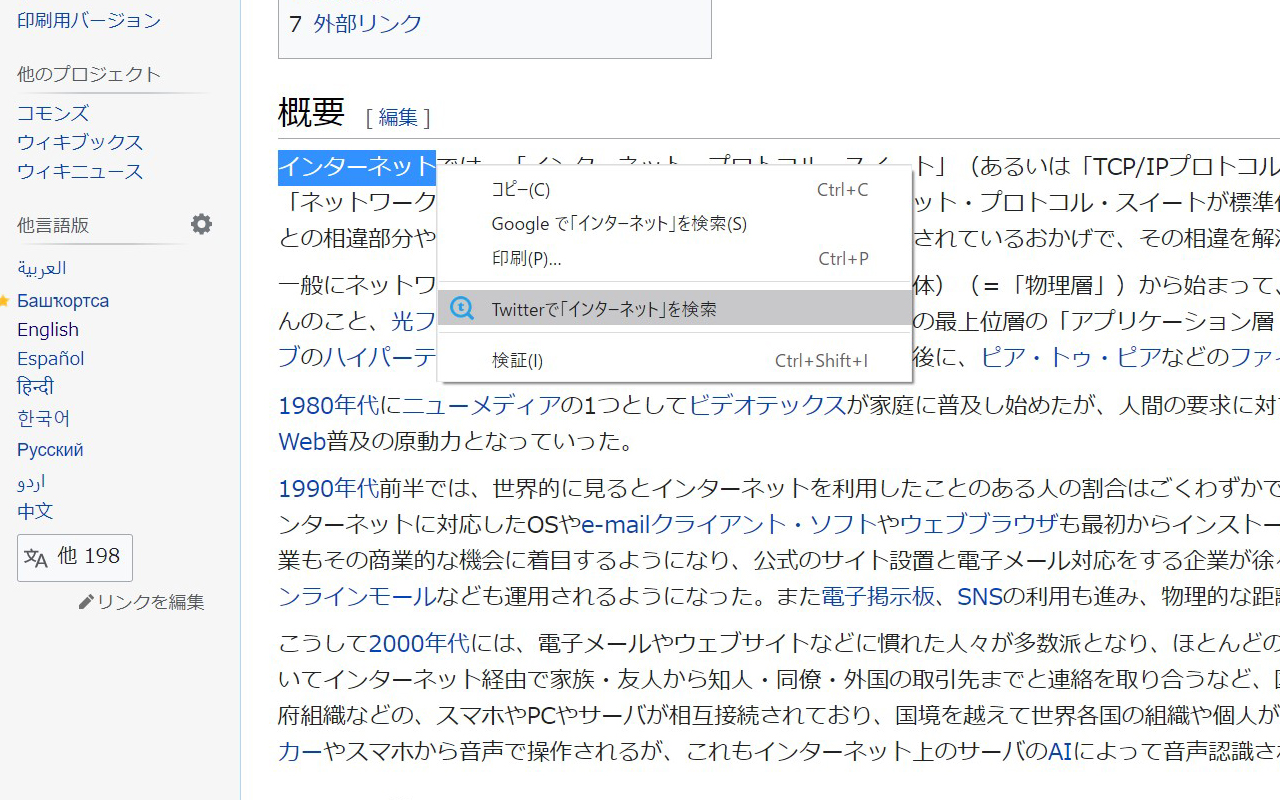
Task: Click the 概要 section heading
Action: click(x=311, y=112)
